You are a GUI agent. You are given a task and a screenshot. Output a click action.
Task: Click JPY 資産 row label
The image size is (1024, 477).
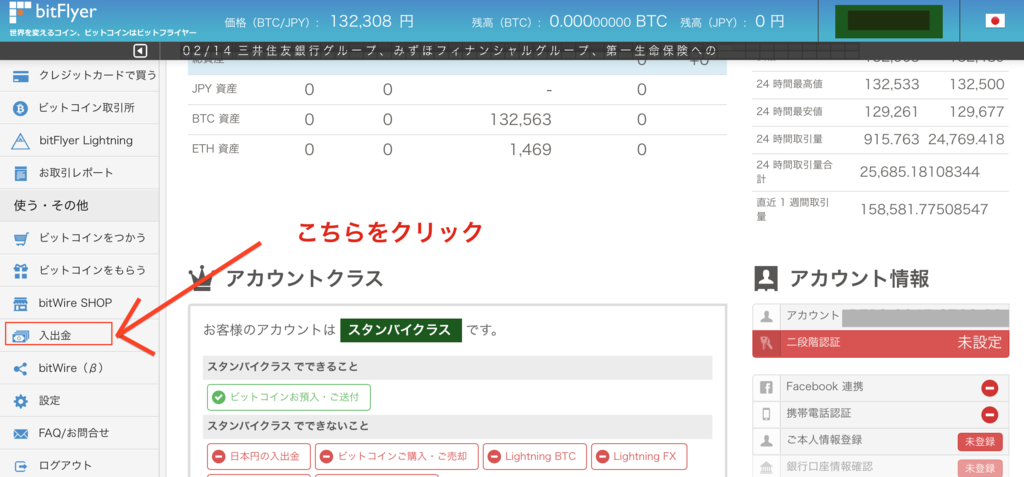(216, 90)
